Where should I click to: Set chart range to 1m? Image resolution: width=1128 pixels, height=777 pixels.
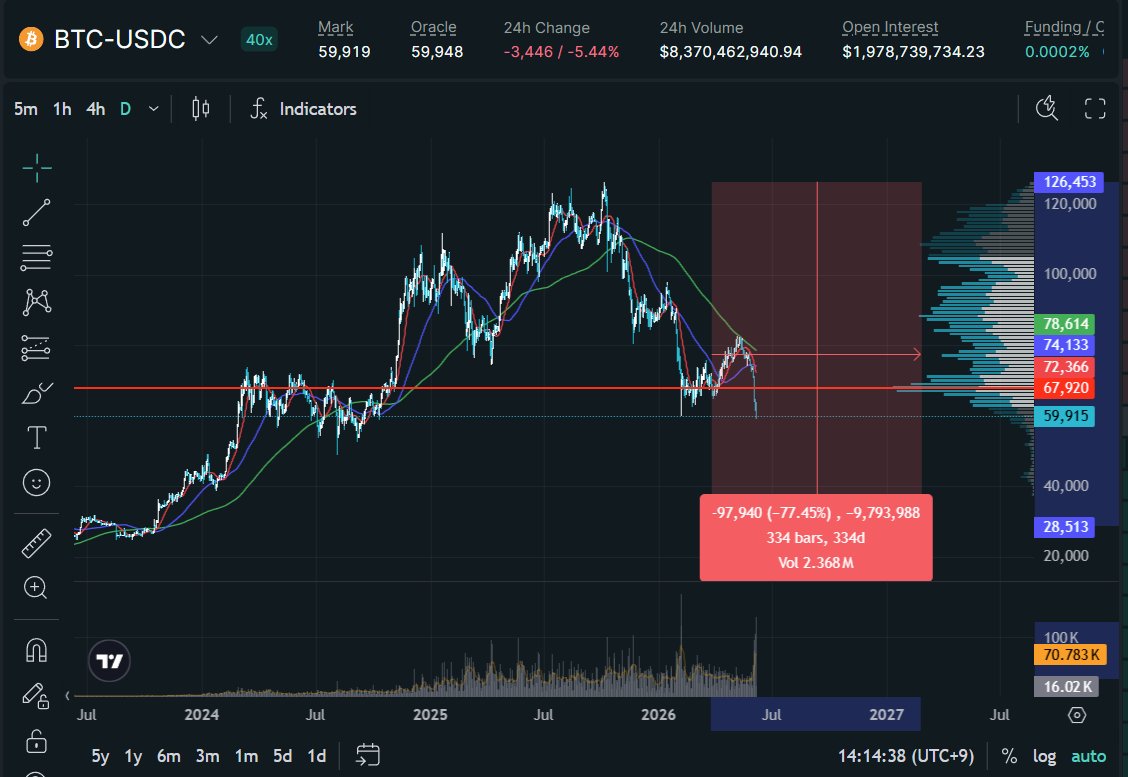pyautogui.click(x=247, y=756)
